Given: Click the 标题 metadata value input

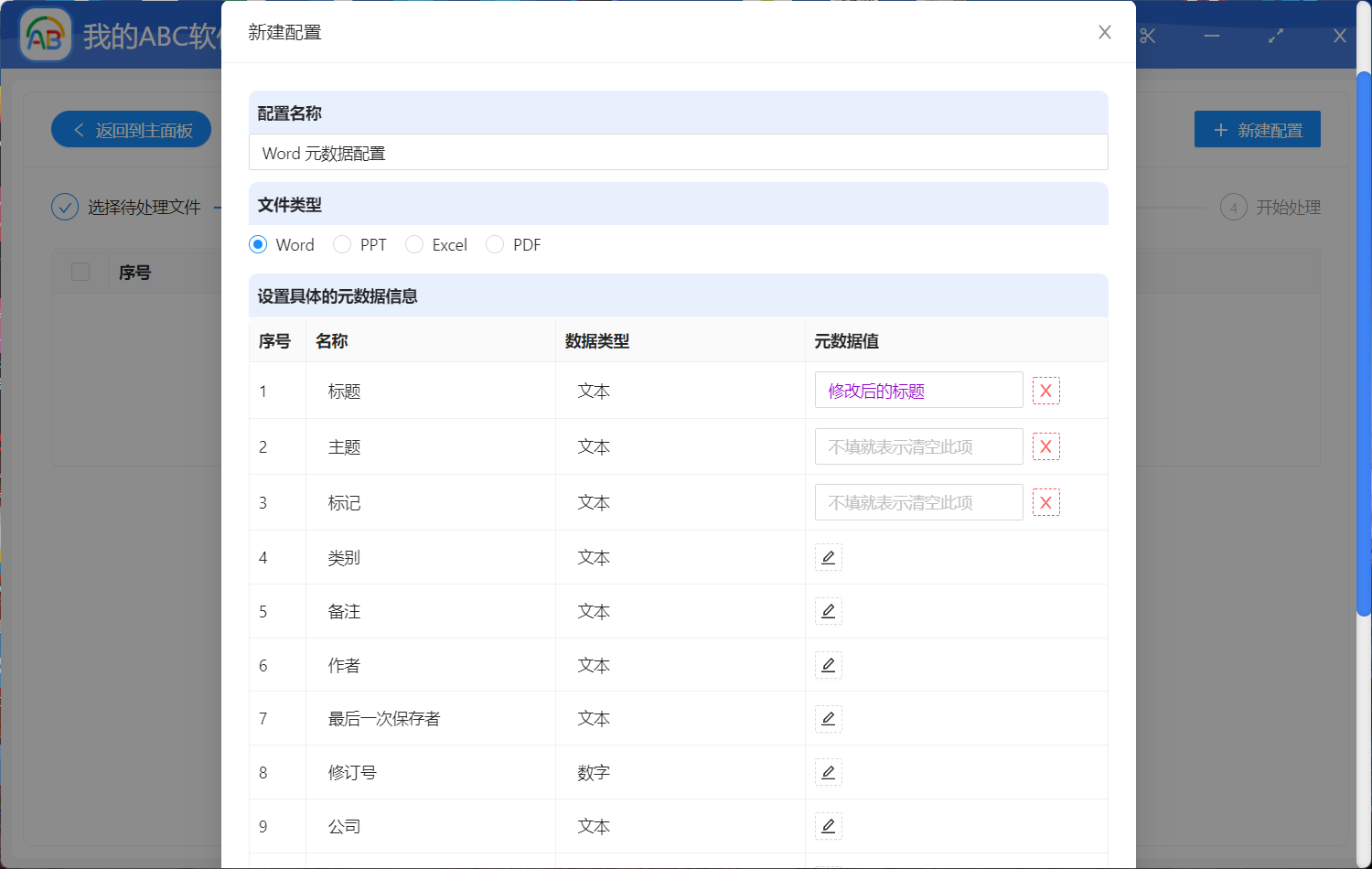Looking at the screenshot, I should click(x=918, y=391).
